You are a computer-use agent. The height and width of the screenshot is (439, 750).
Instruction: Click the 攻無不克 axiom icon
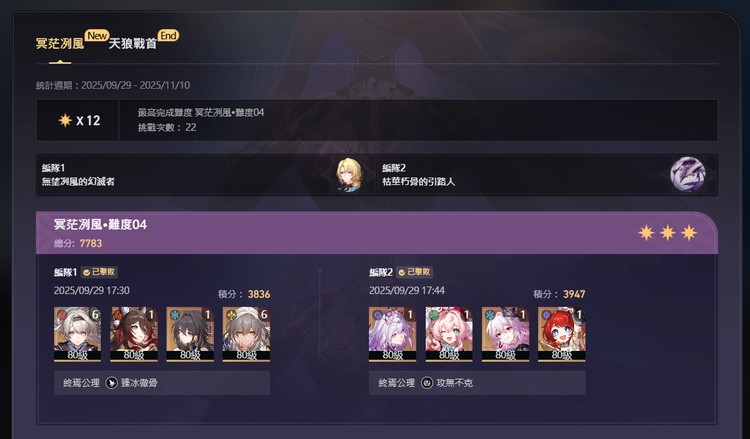pos(427,383)
